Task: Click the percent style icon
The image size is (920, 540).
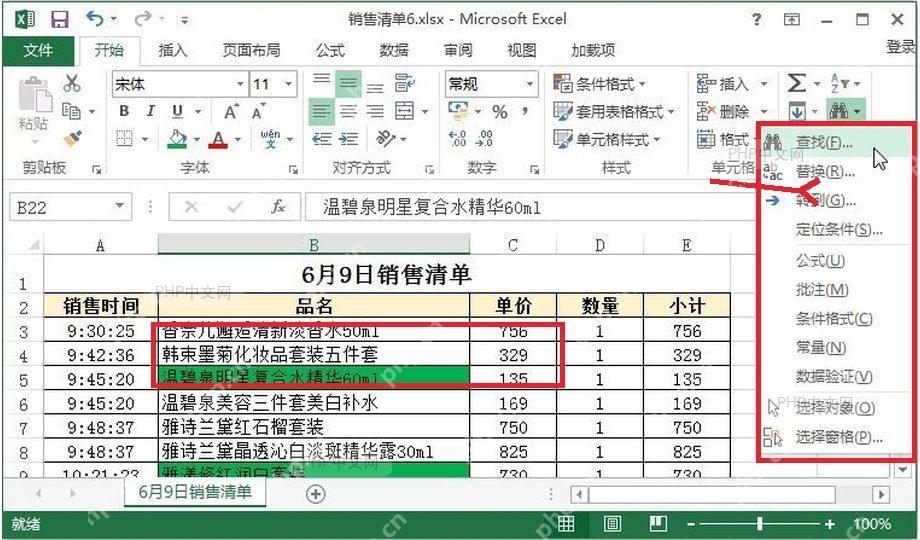Action: [x=500, y=111]
